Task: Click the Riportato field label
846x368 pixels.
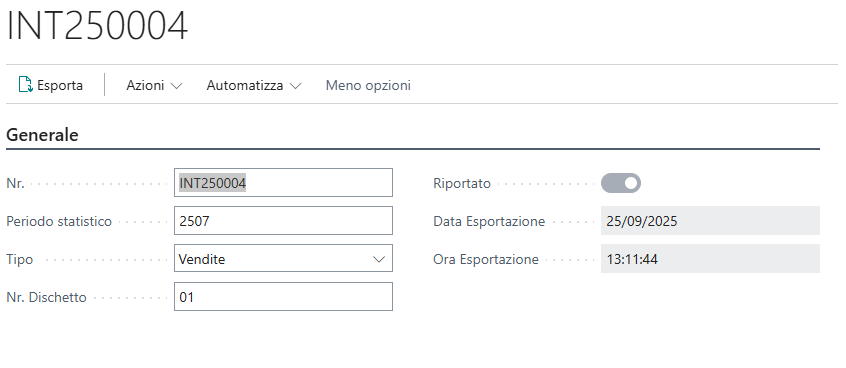Action: (462, 183)
